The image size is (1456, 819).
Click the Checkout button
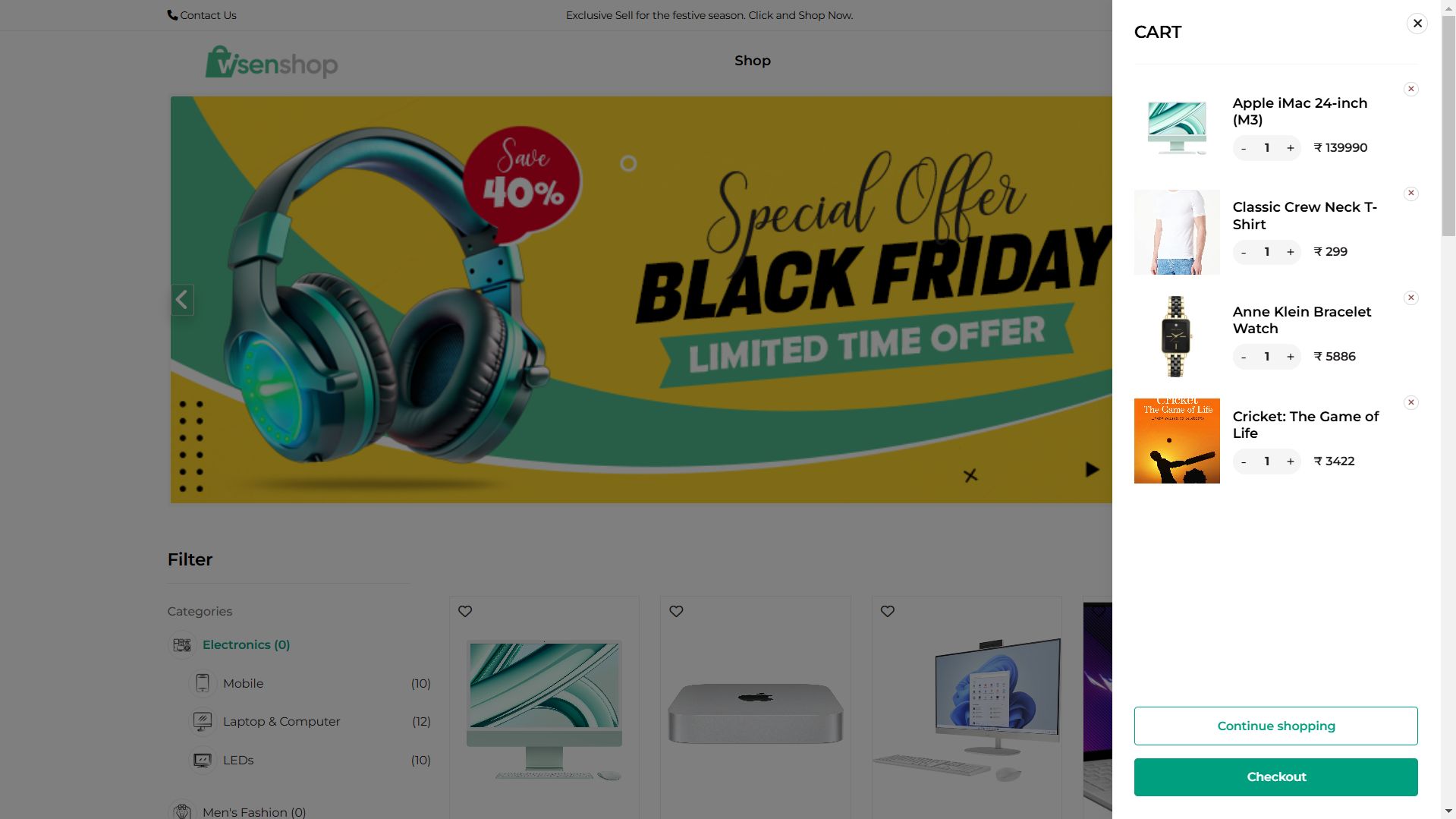pyautogui.click(x=1275, y=776)
